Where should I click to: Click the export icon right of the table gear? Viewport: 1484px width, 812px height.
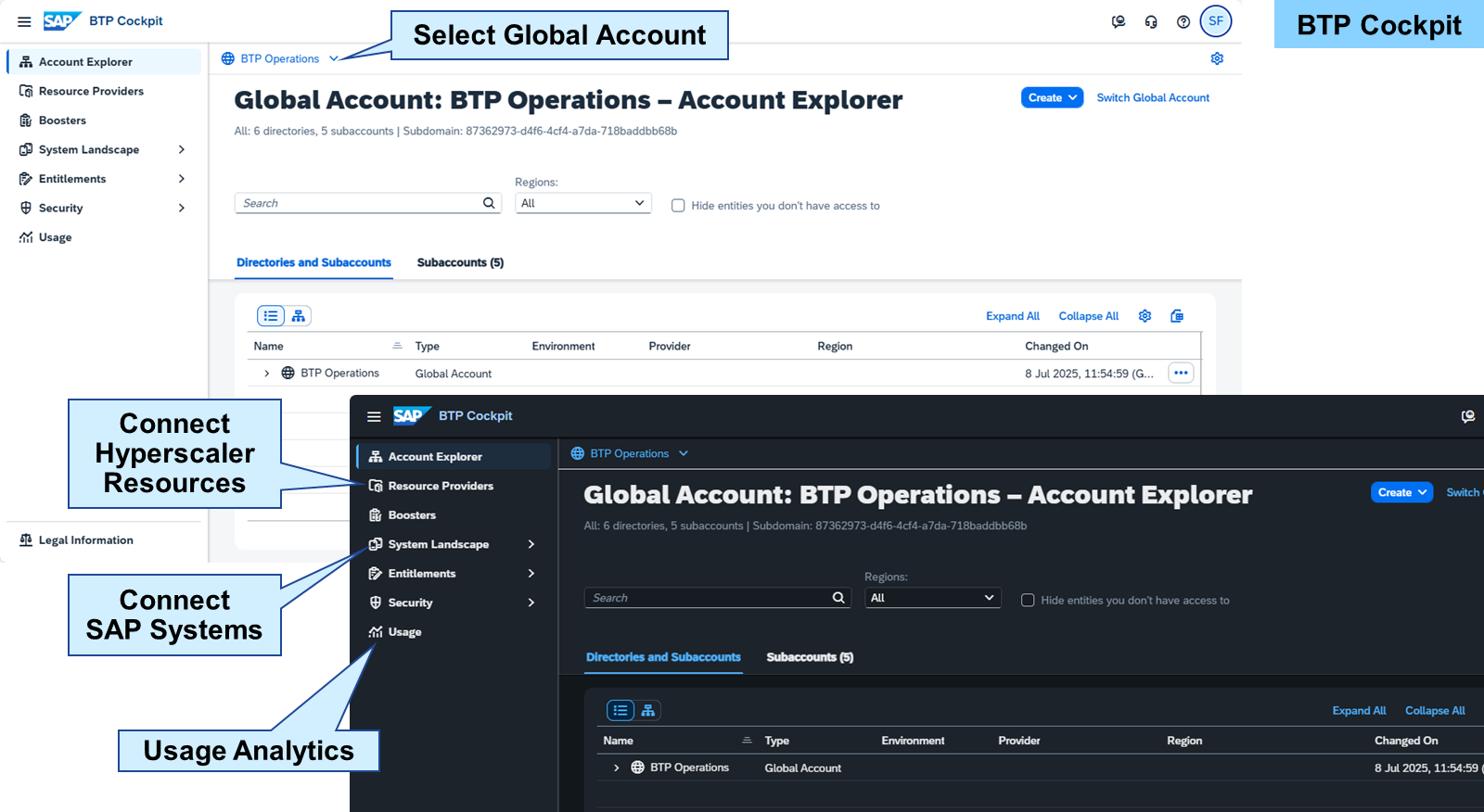(x=1177, y=316)
